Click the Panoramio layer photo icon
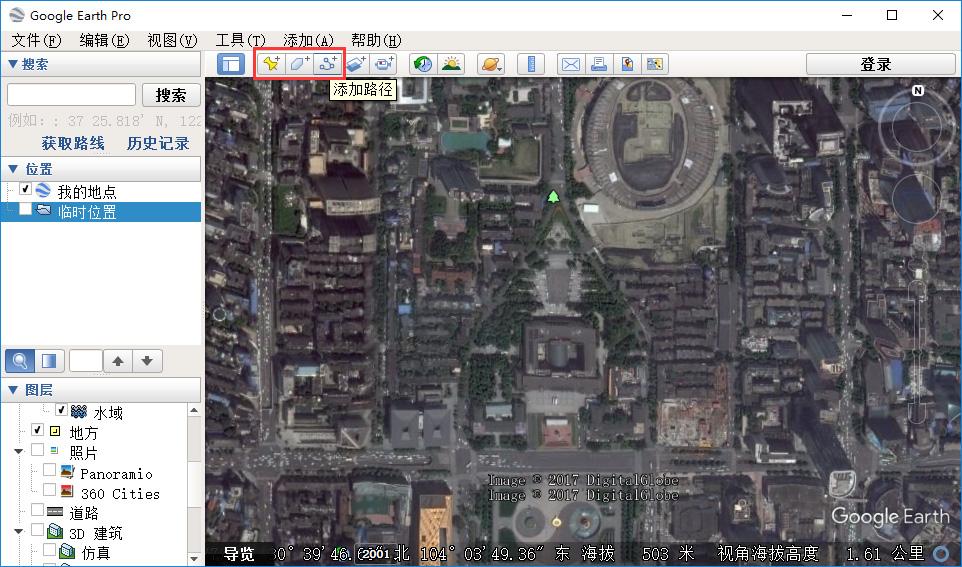 (x=67, y=472)
